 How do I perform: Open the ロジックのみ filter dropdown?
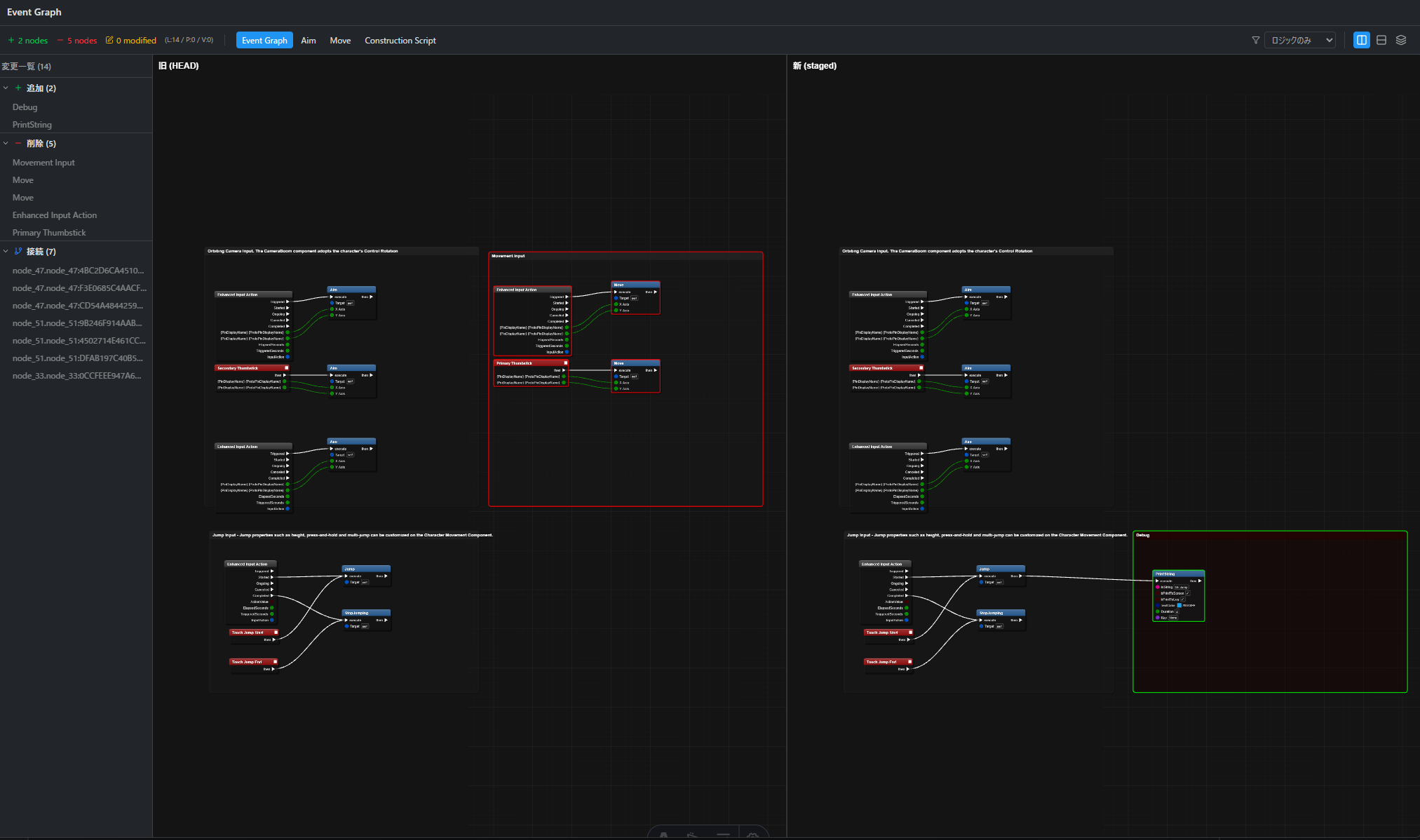(x=1299, y=40)
